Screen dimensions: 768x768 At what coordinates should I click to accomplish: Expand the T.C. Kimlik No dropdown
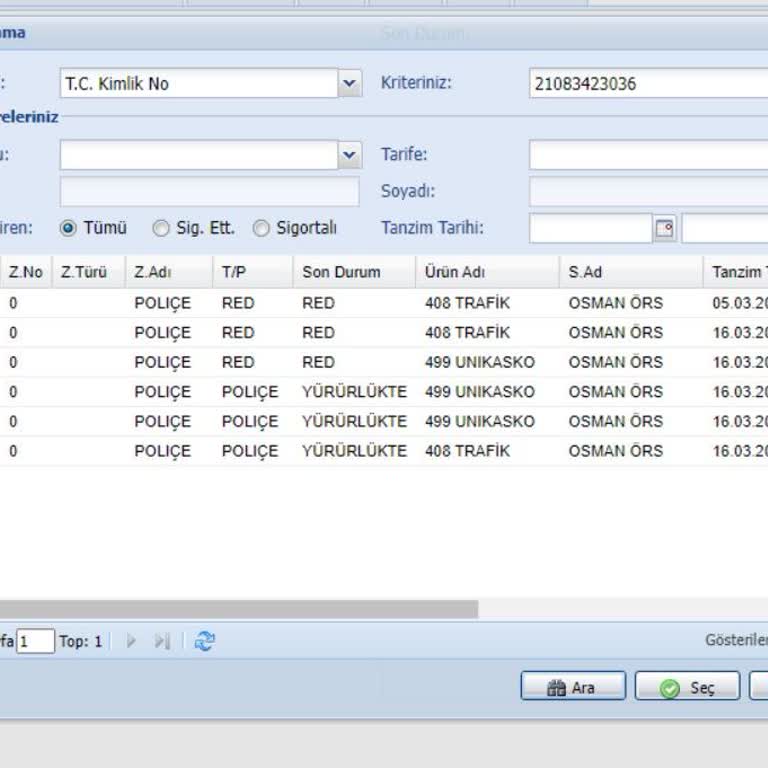[x=349, y=84]
